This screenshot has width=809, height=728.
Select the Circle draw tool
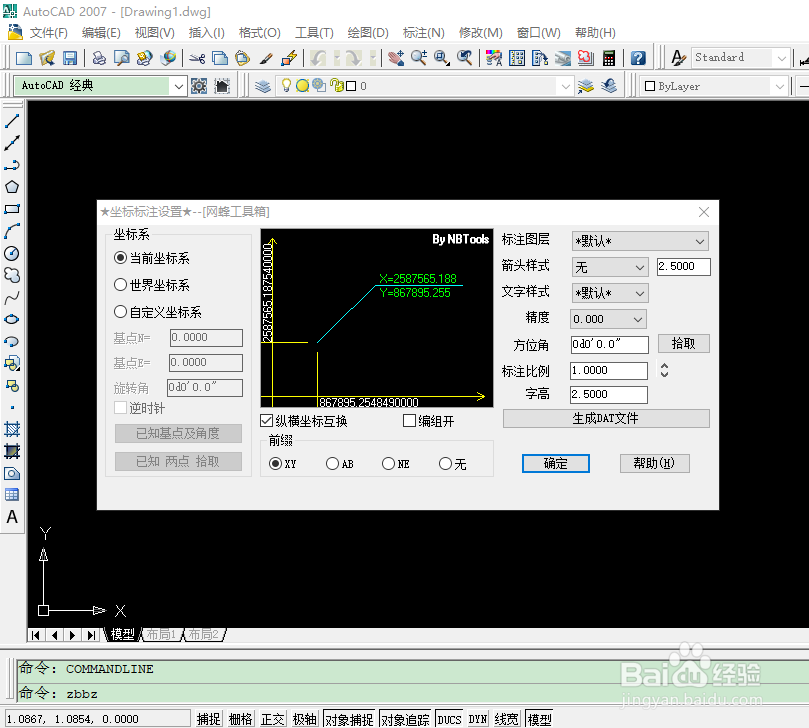point(12,253)
